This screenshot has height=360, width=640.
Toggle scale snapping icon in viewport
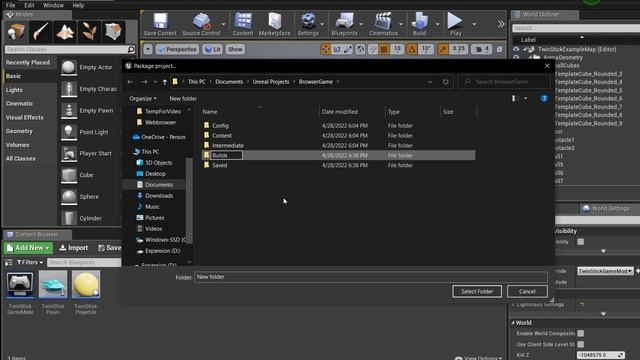(x=443, y=49)
